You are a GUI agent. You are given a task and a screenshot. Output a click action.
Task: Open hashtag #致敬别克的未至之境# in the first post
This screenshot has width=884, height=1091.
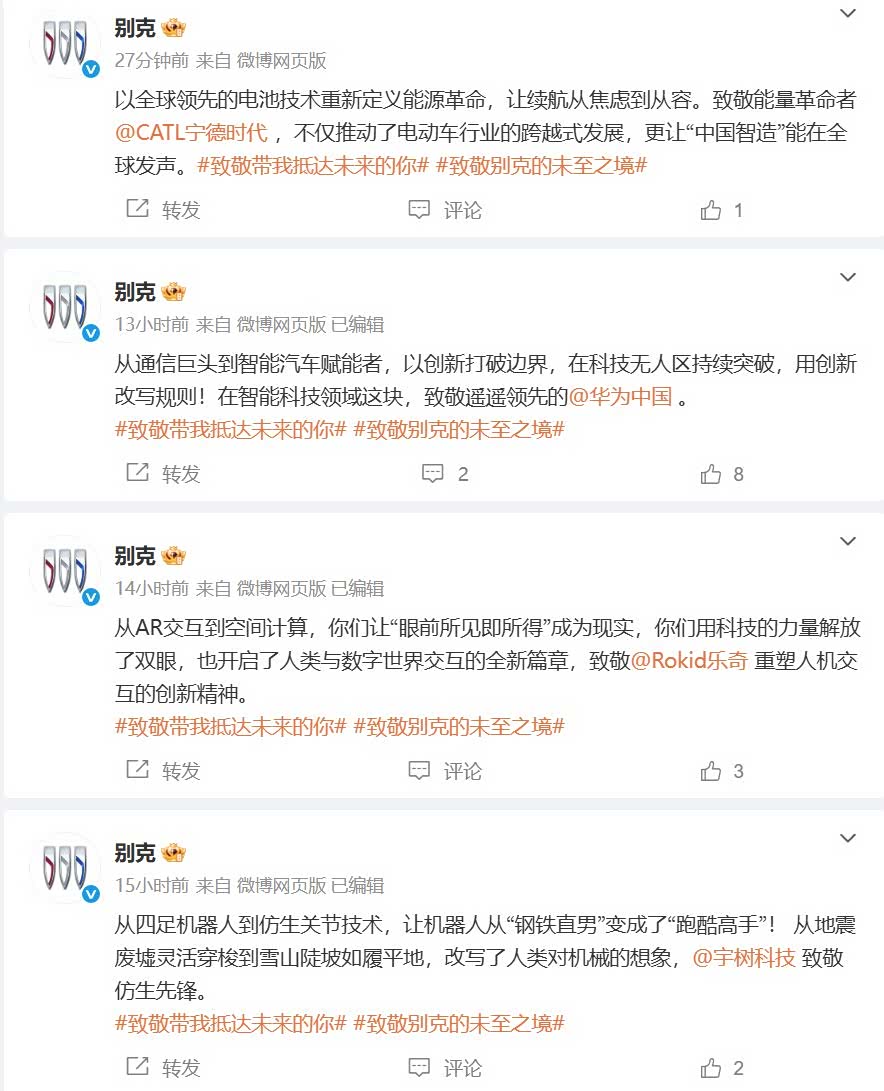coord(542,166)
